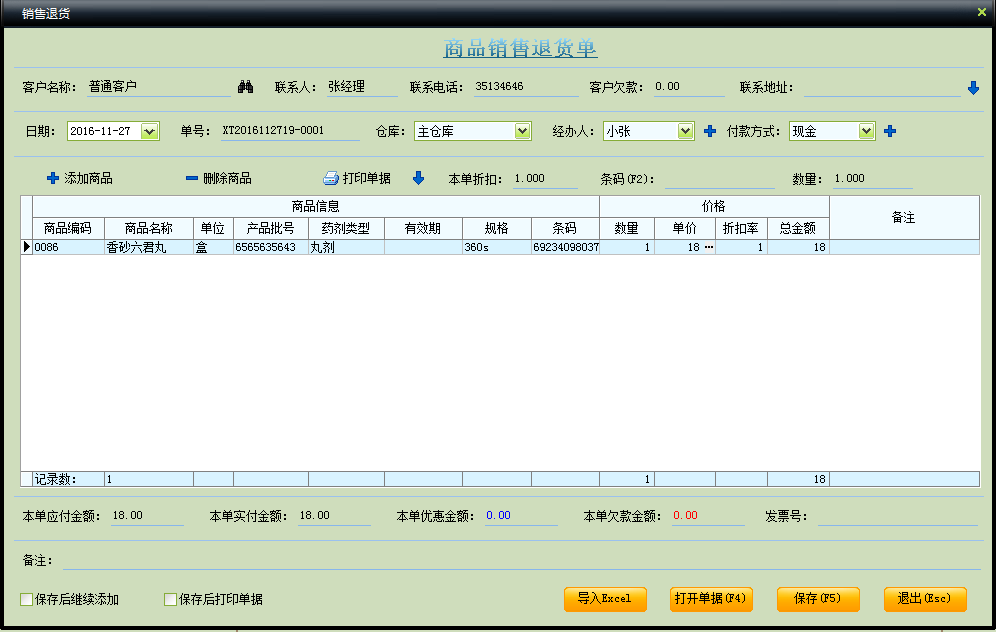Click the binoculars customer search icon

(x=246, y=87)
